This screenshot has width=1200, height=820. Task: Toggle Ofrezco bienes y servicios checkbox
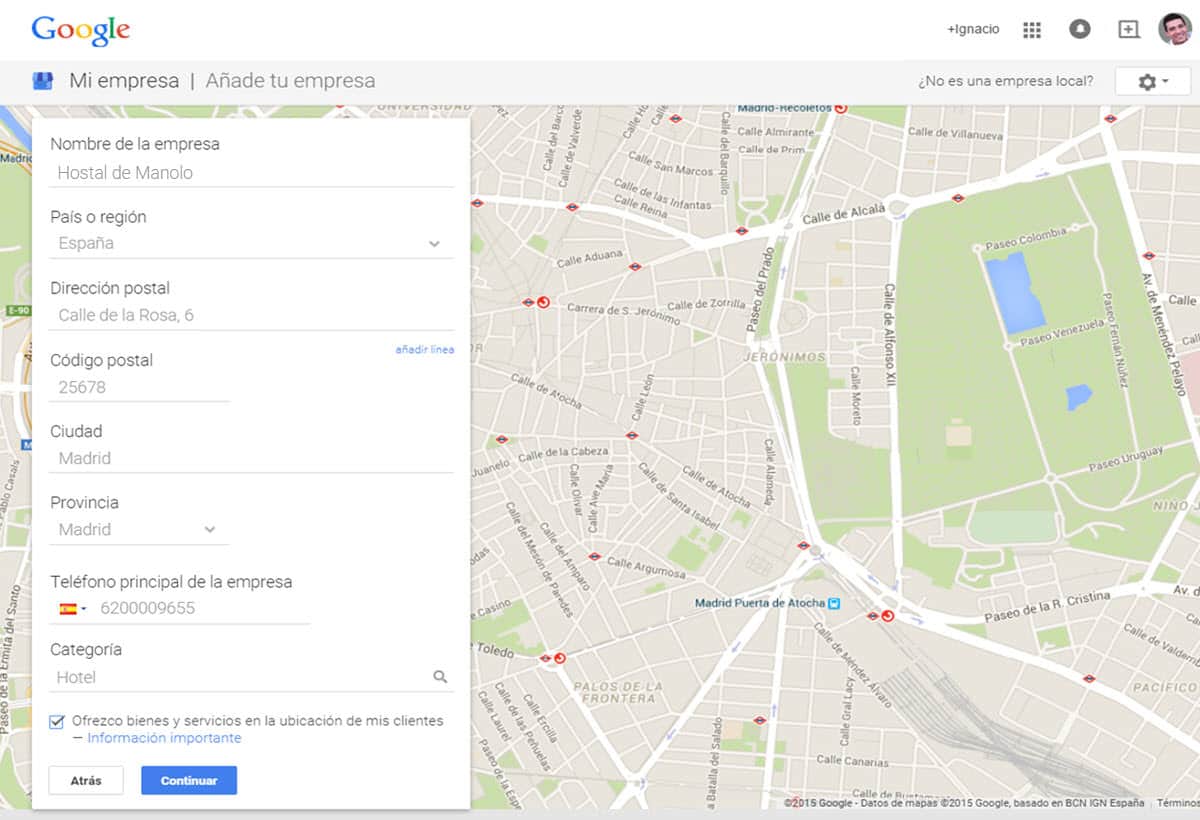[x=56, y=721]
